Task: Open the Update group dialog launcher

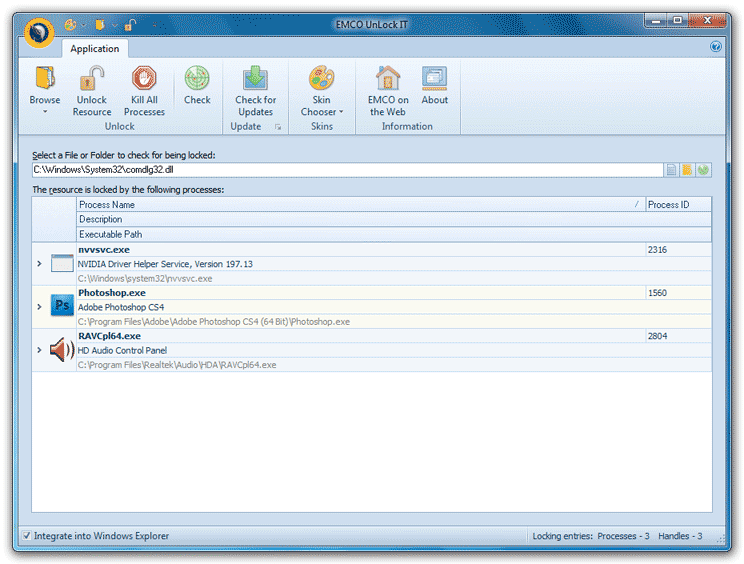Action: 278,127
